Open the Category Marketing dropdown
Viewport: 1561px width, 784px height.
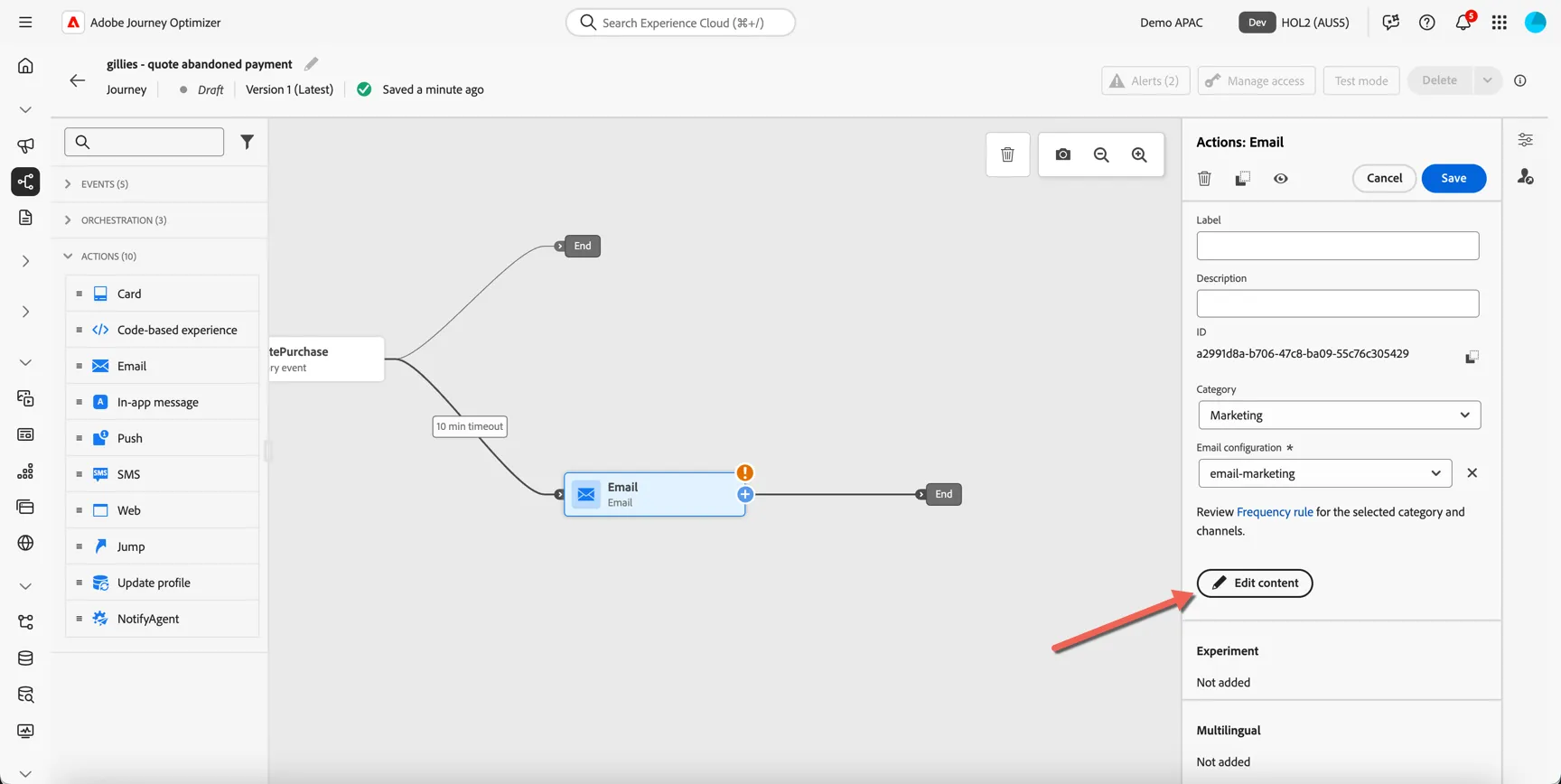[1339, 415]
